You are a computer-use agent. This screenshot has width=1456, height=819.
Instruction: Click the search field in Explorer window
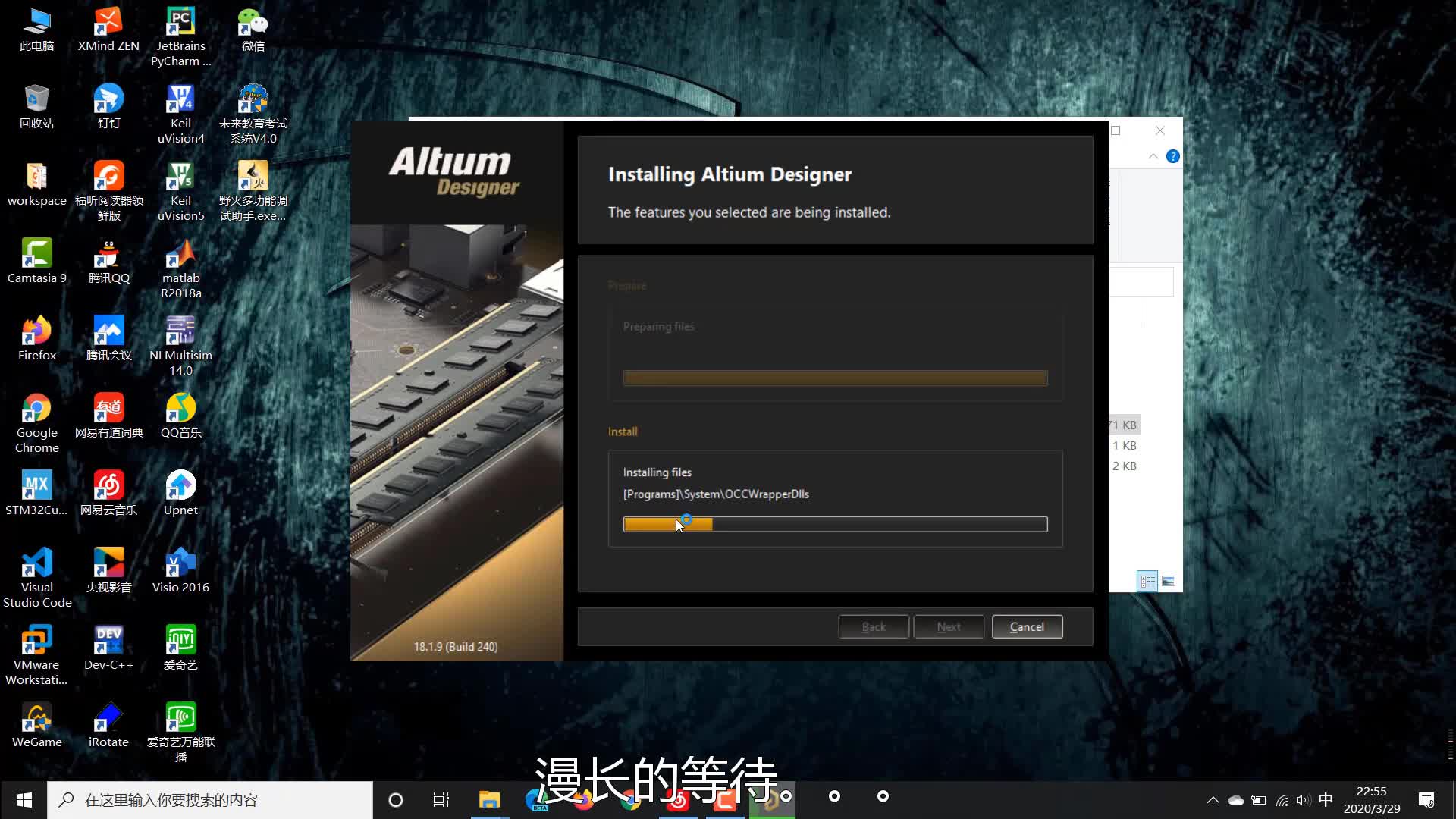coord(1141,281)
